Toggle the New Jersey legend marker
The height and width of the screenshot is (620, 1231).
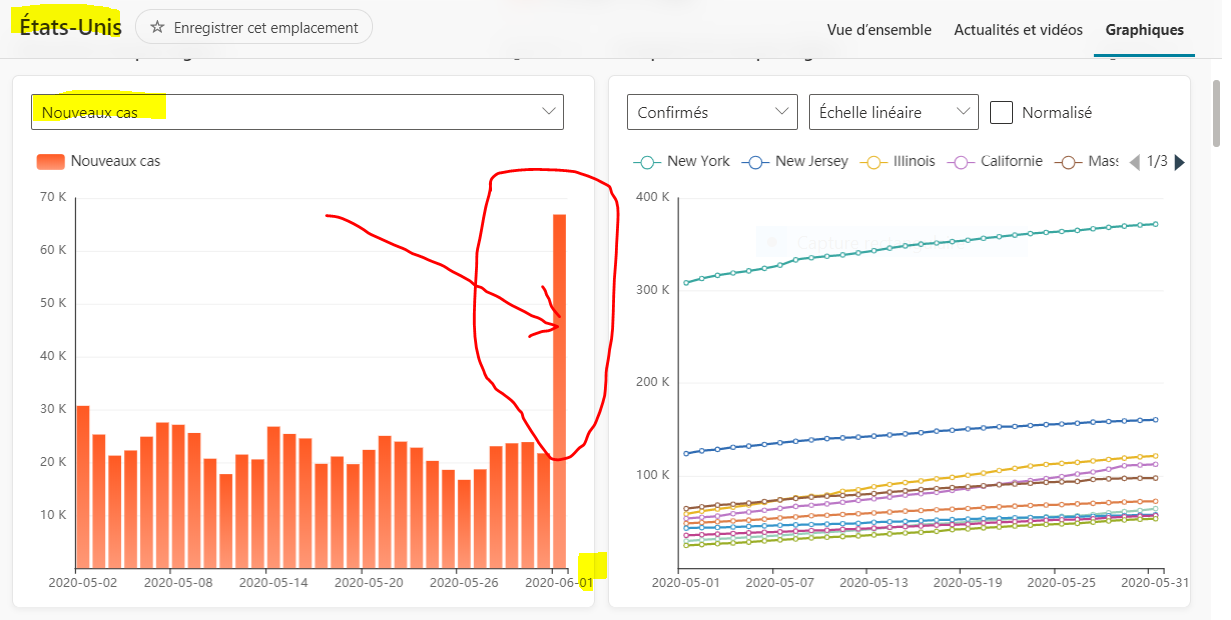pyautogui.click(x=756, y=161)
